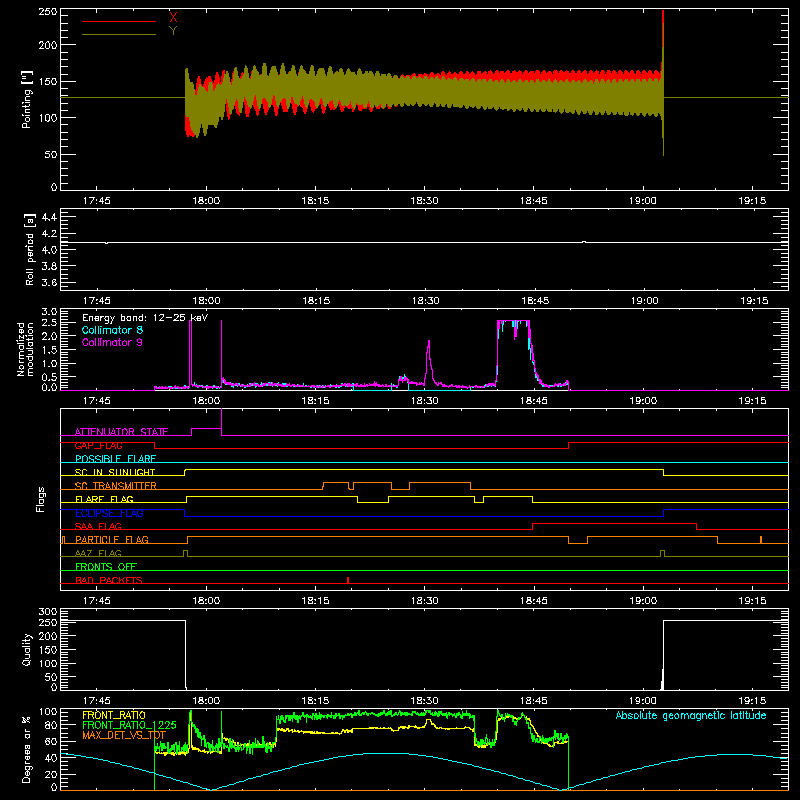Click the magenta Collimator 9 legend label
This screenshot has width=800, height=800.
(112, 342)
